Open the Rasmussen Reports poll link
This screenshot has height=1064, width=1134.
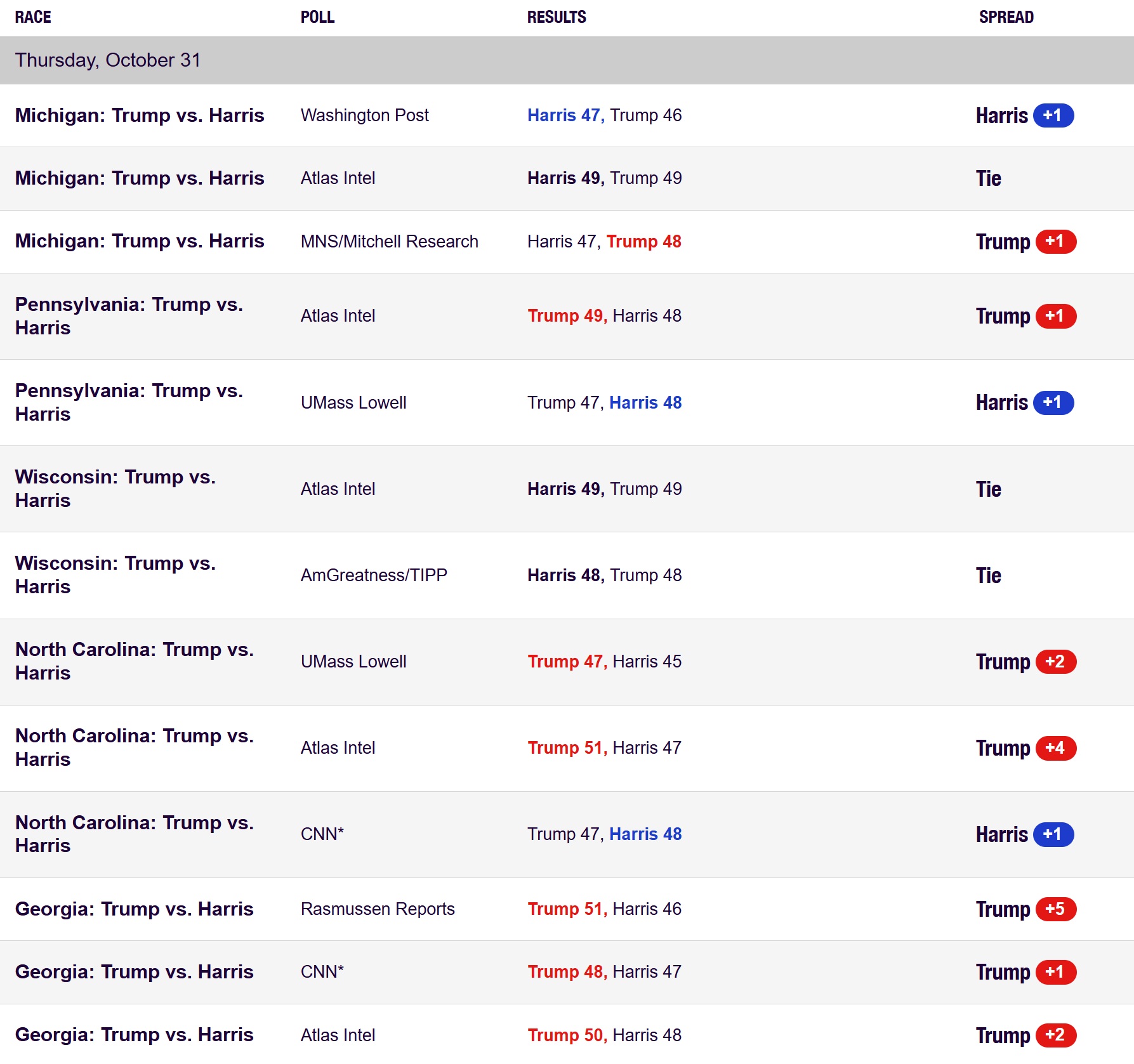(378, 909)
